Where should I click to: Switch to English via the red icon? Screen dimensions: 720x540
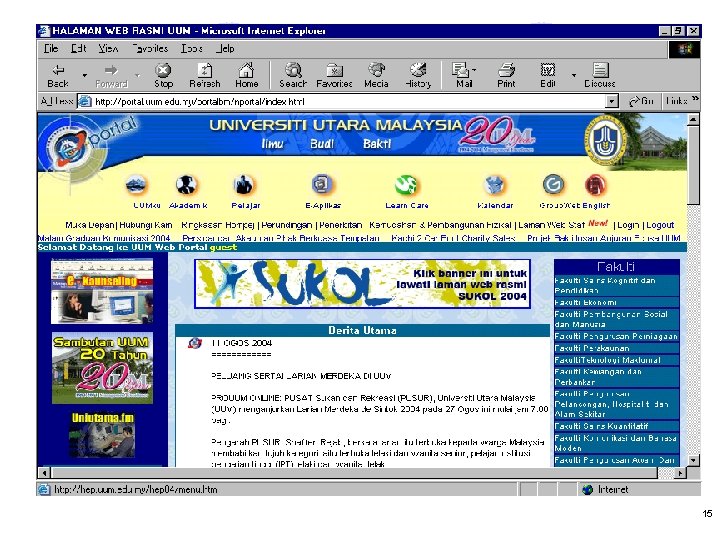click(x=596, y=185)
